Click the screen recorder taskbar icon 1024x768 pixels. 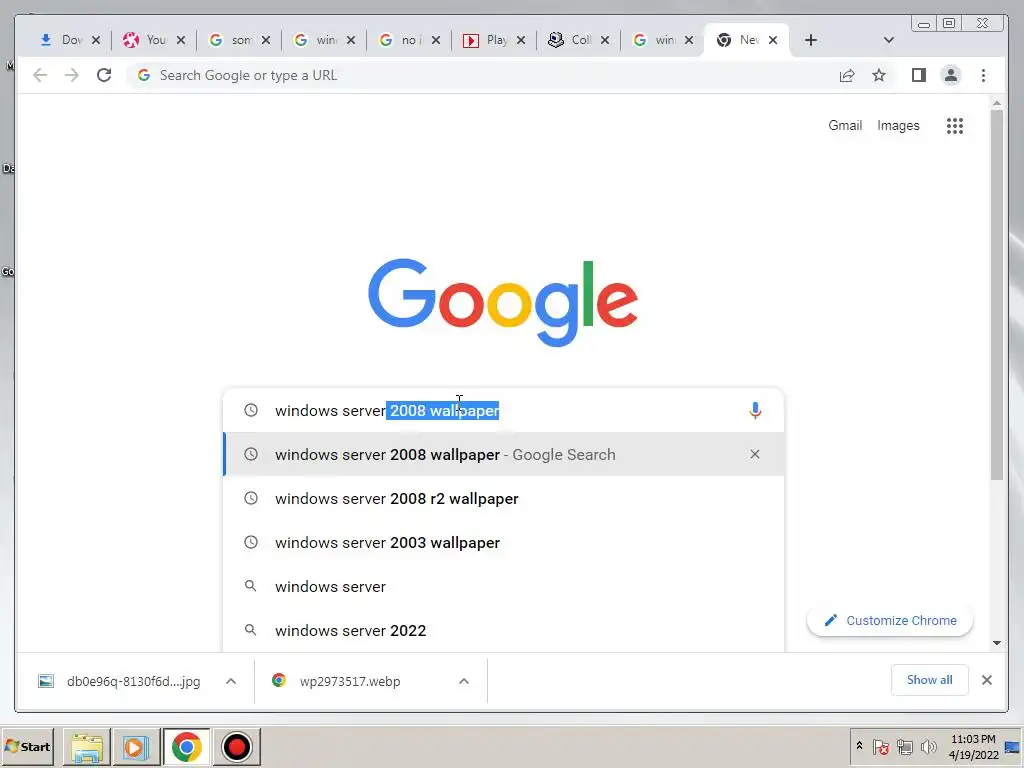coord(236,746)
